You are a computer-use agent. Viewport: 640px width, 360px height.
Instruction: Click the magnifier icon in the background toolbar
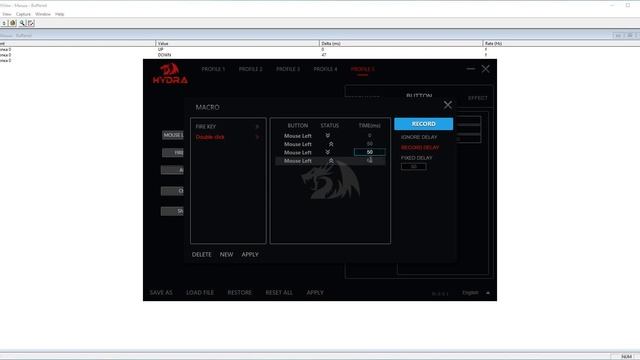click(x=22, y=23)
